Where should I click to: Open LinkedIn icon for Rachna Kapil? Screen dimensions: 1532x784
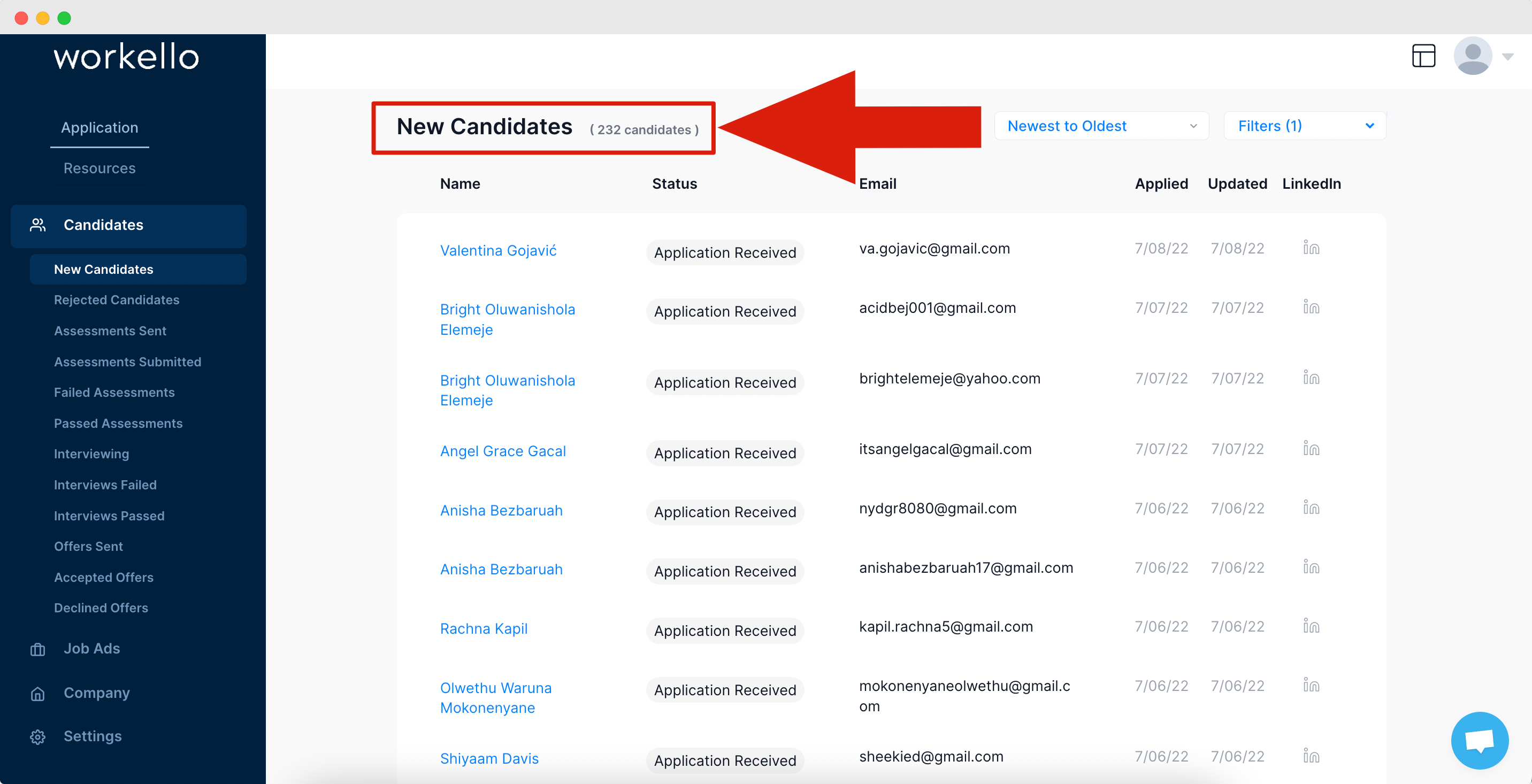(1311, 626)
